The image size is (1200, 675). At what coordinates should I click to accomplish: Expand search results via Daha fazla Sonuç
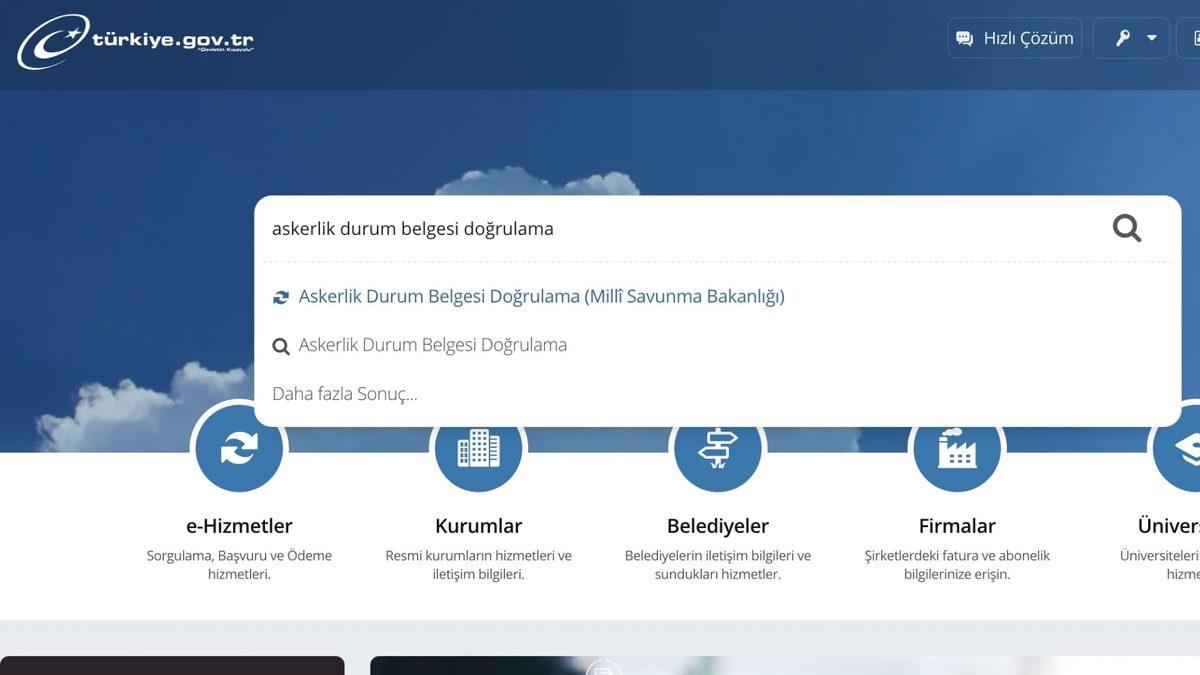coord(344,393)
